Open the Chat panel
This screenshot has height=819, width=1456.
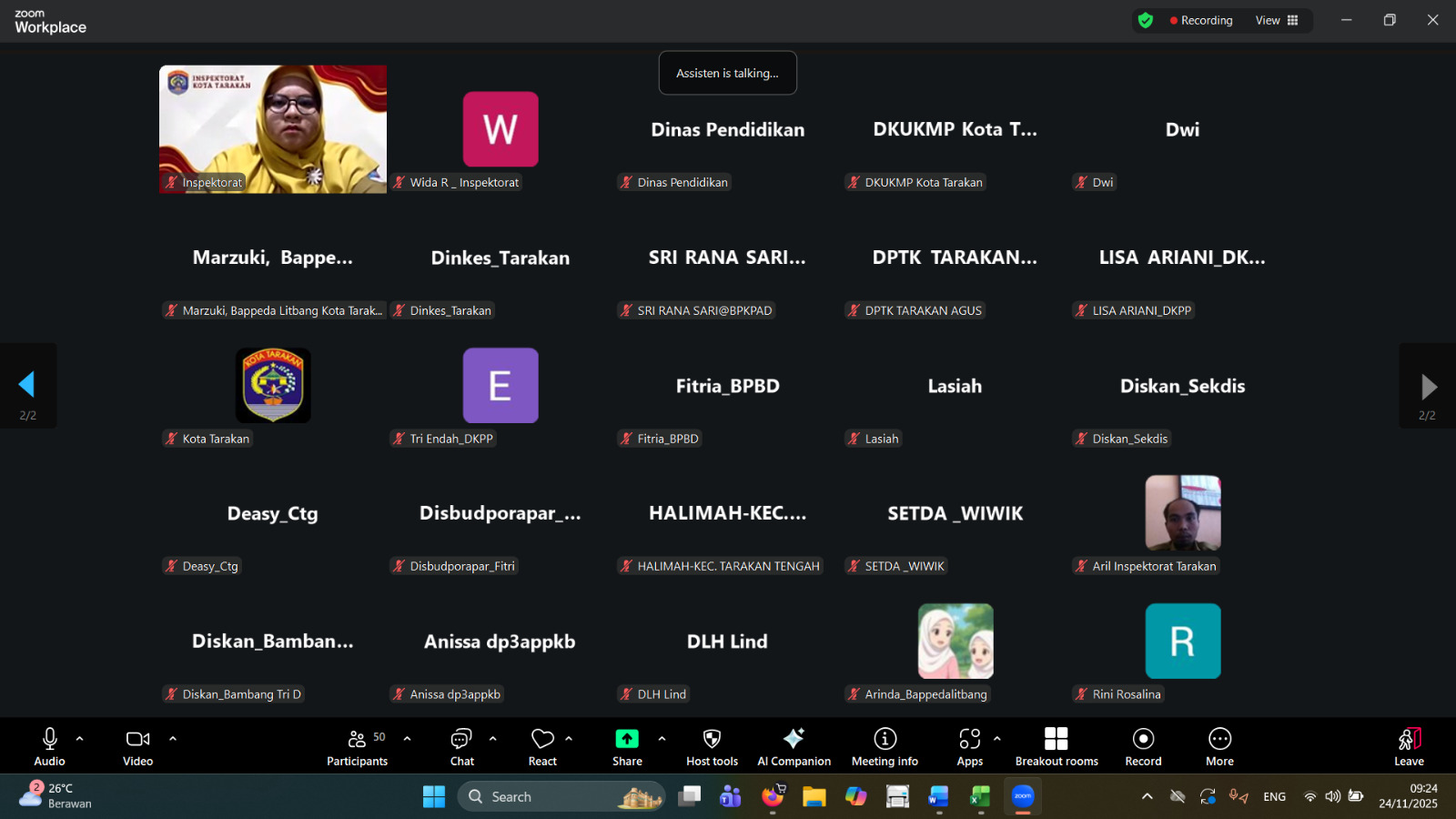coord(461,746)
